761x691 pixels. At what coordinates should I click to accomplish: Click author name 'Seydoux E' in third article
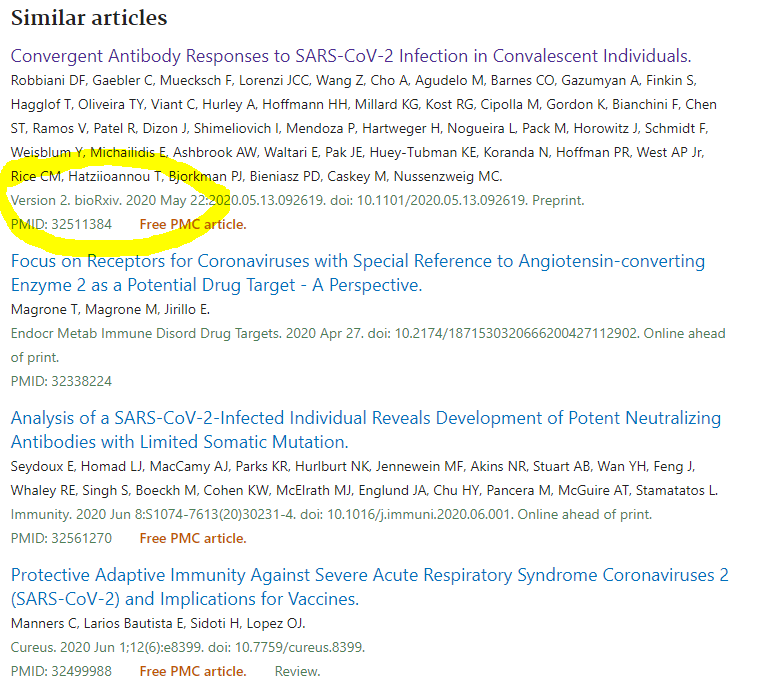(42, 466)
